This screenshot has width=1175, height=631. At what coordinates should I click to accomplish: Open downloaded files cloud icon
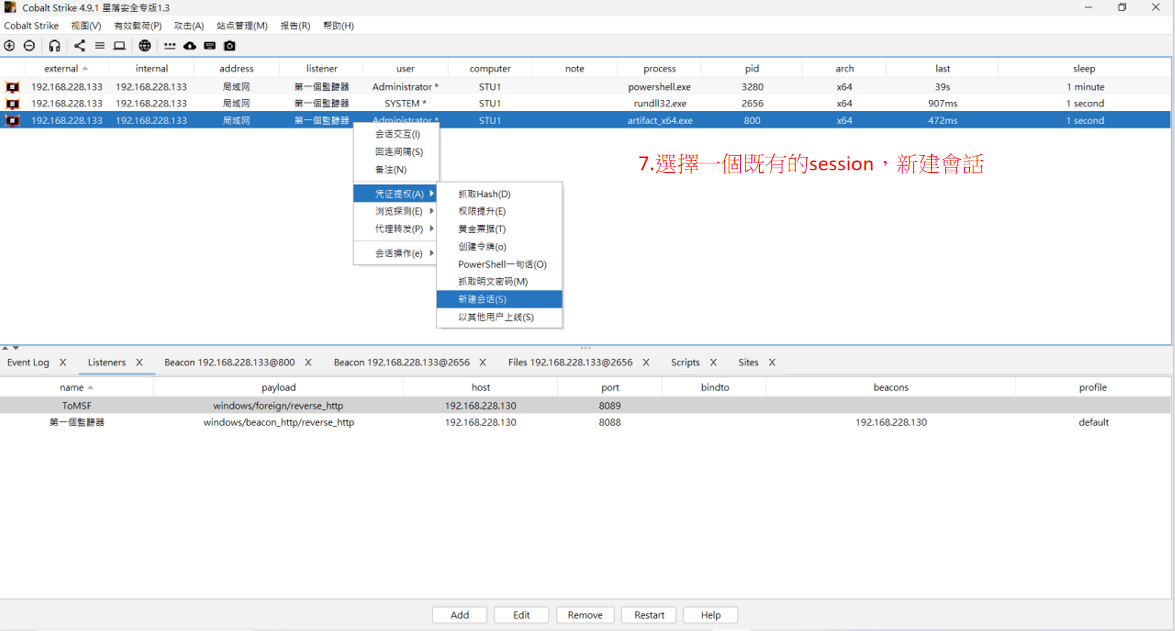click(190, 46)
